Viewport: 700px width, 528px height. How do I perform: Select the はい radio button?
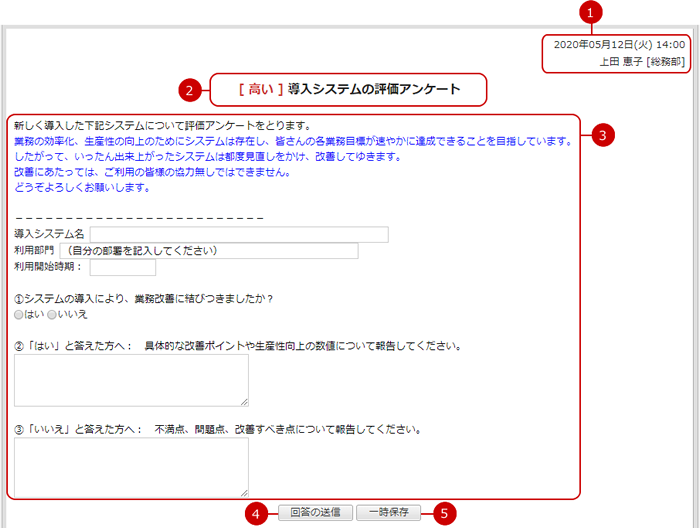pyautogui.click(x=19, y=314)
